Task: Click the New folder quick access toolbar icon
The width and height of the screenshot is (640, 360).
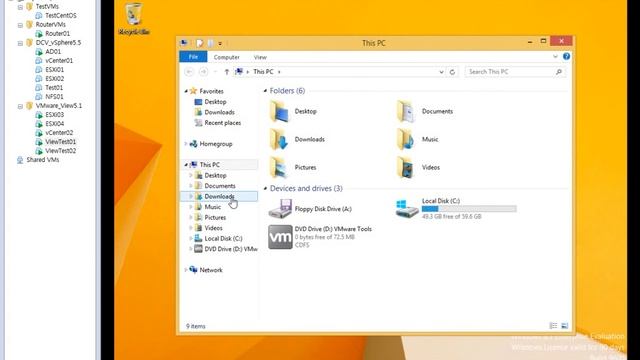Action: [x=211, y=43]
